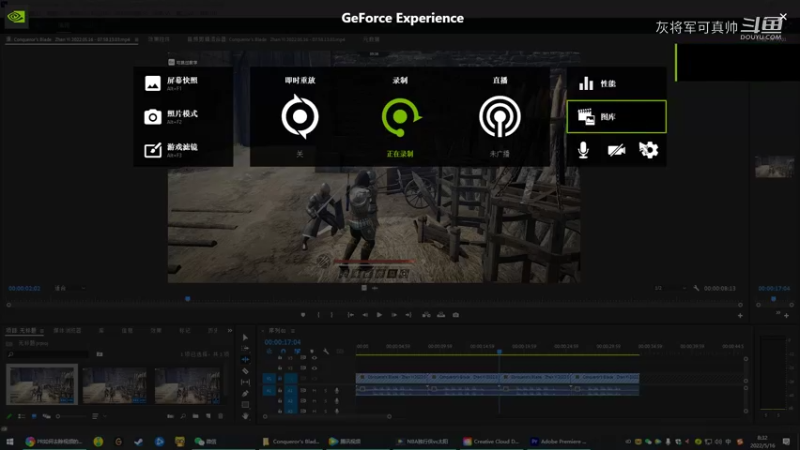Step back one frame in source monitor
The width and height of the screenshot is (800, 450).
pos(365,315)
